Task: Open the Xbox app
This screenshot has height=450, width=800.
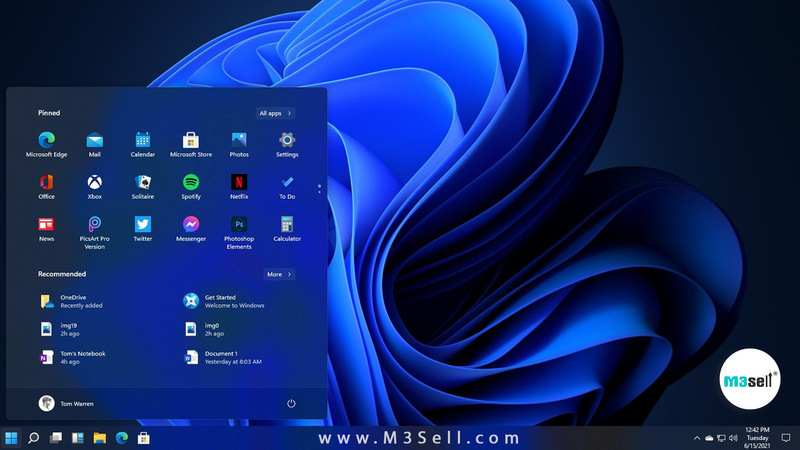Action: point(94,187)
